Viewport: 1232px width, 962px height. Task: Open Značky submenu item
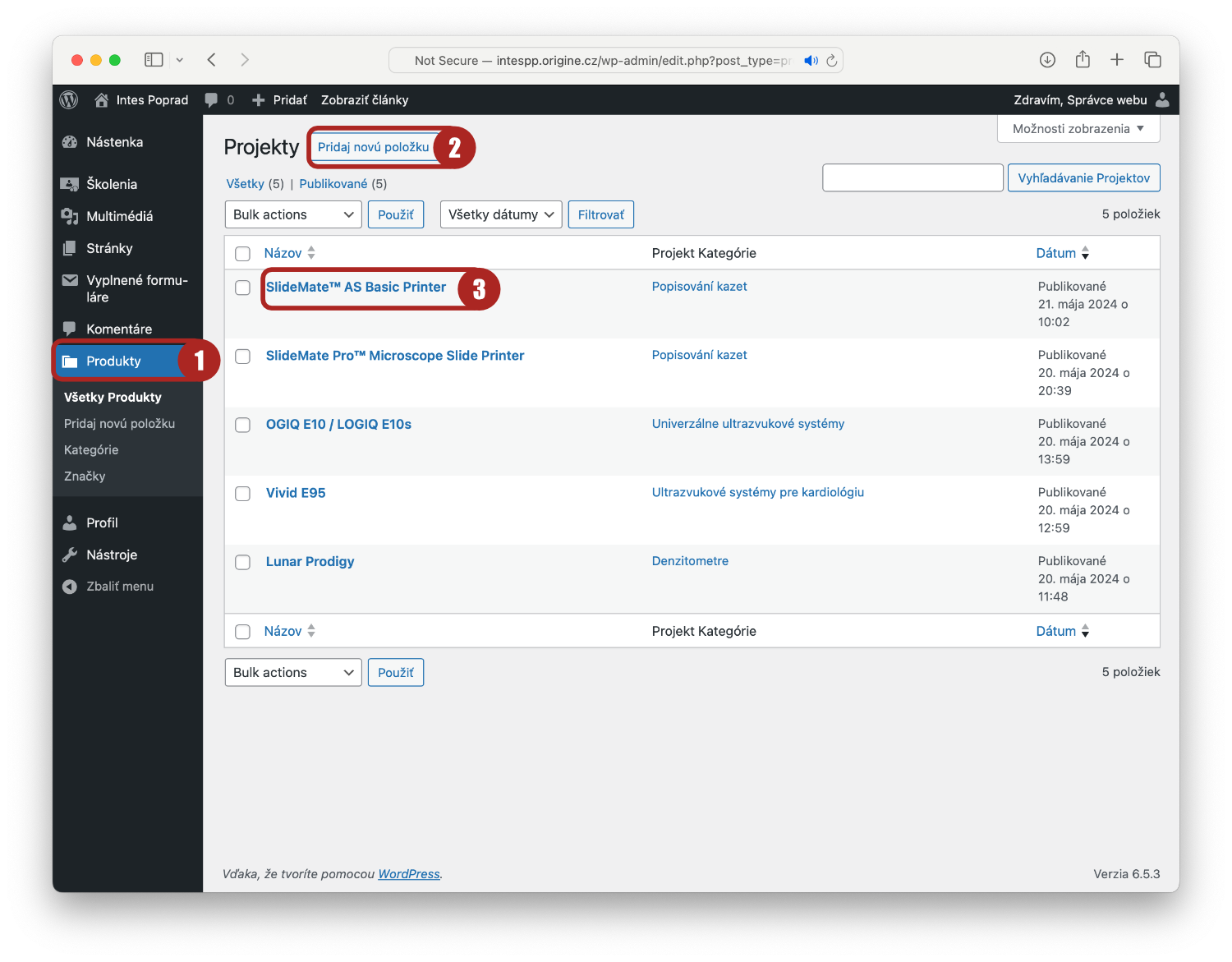[x=85, y=476]
